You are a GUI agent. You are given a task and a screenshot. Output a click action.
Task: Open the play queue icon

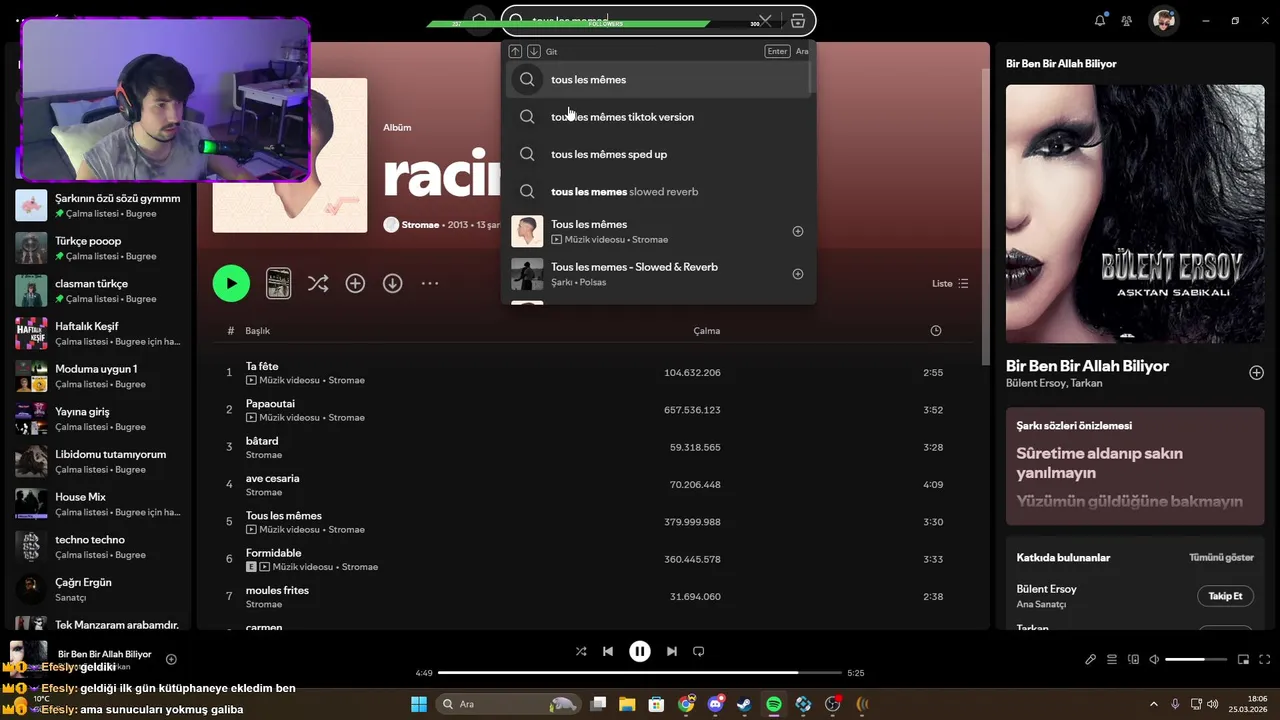click(x=1112, y=659)
